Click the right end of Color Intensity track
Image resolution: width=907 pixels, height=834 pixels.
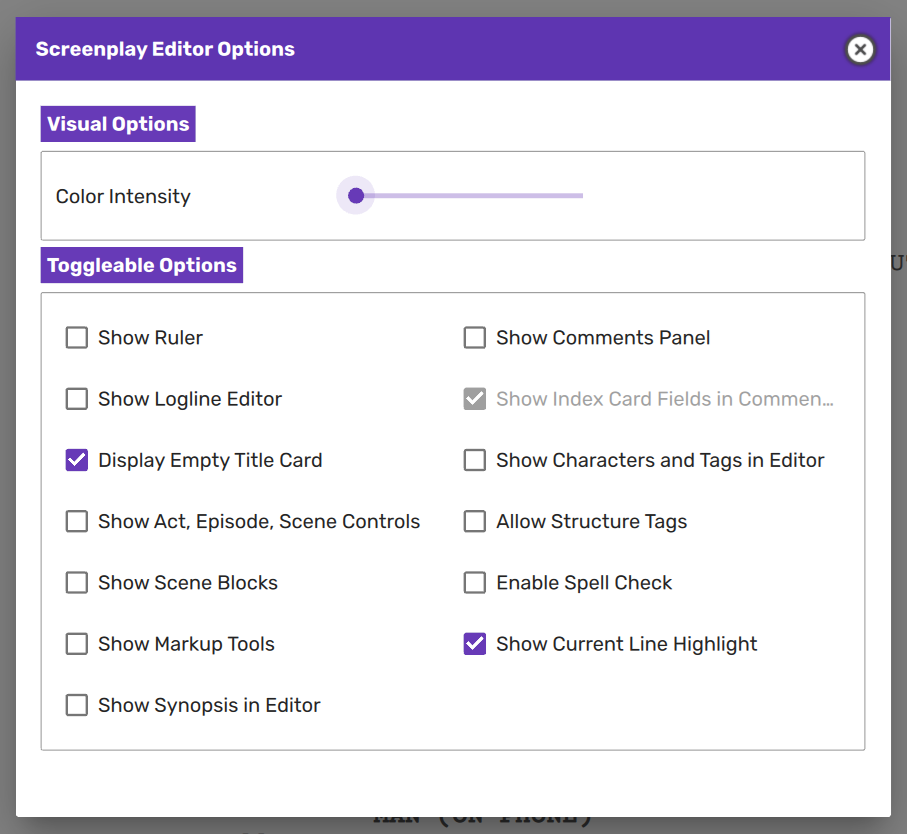click(580, 196)
